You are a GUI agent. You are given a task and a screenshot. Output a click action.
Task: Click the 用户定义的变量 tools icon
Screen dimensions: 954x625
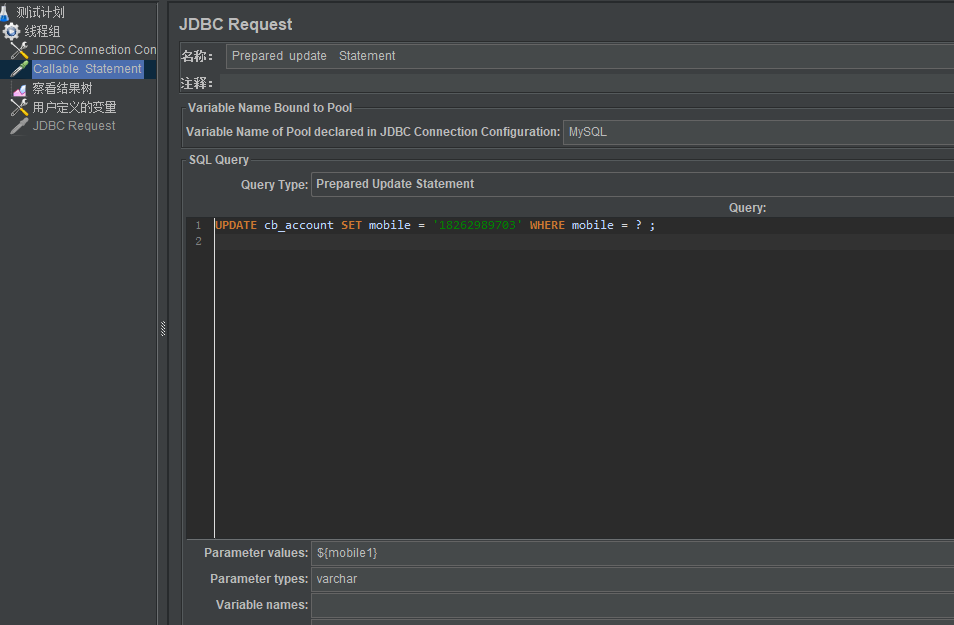click(x=19, y=107)
